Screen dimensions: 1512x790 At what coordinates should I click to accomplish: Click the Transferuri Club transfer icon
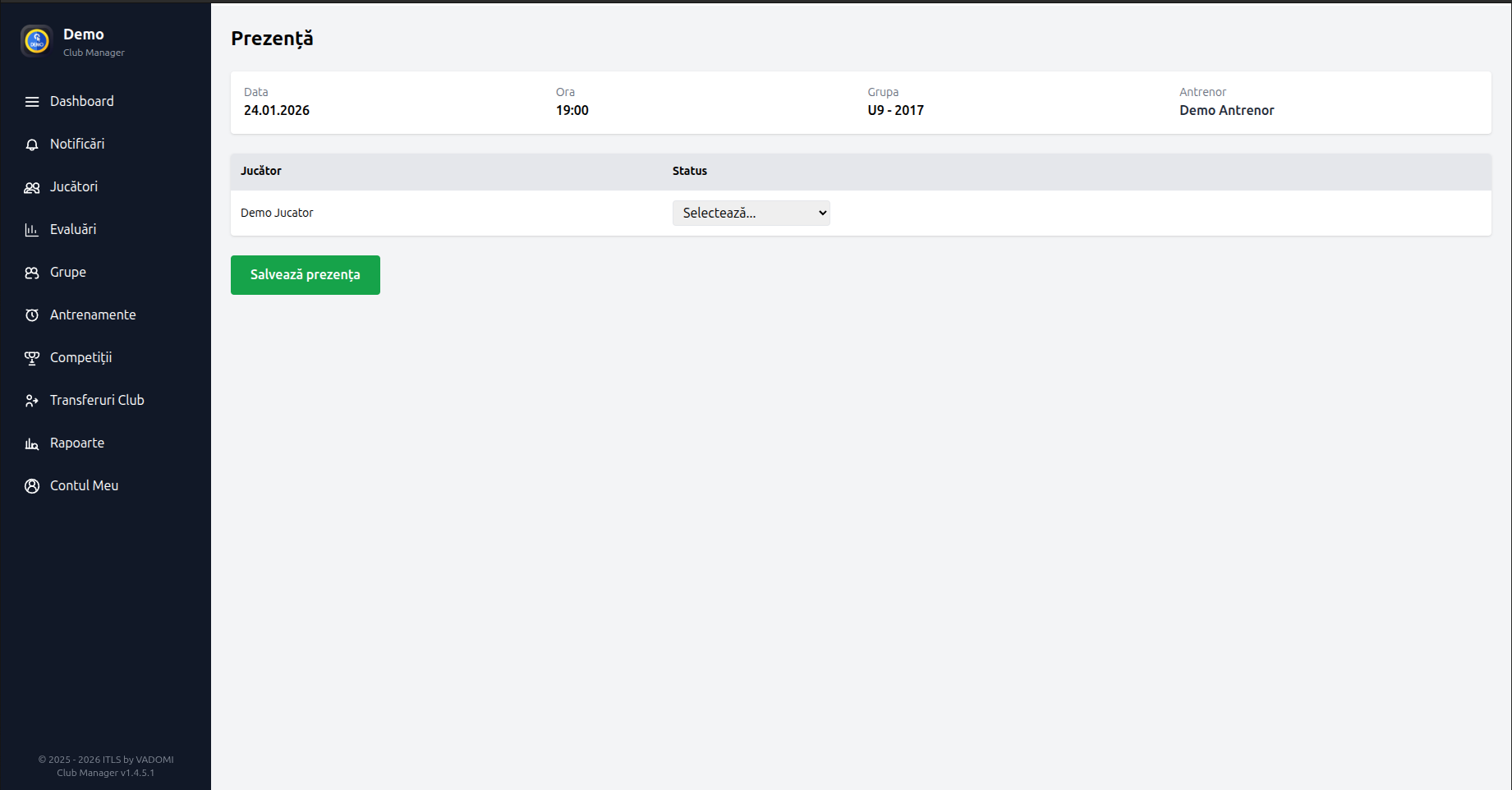pyautogui.click(x=32, y=401)
